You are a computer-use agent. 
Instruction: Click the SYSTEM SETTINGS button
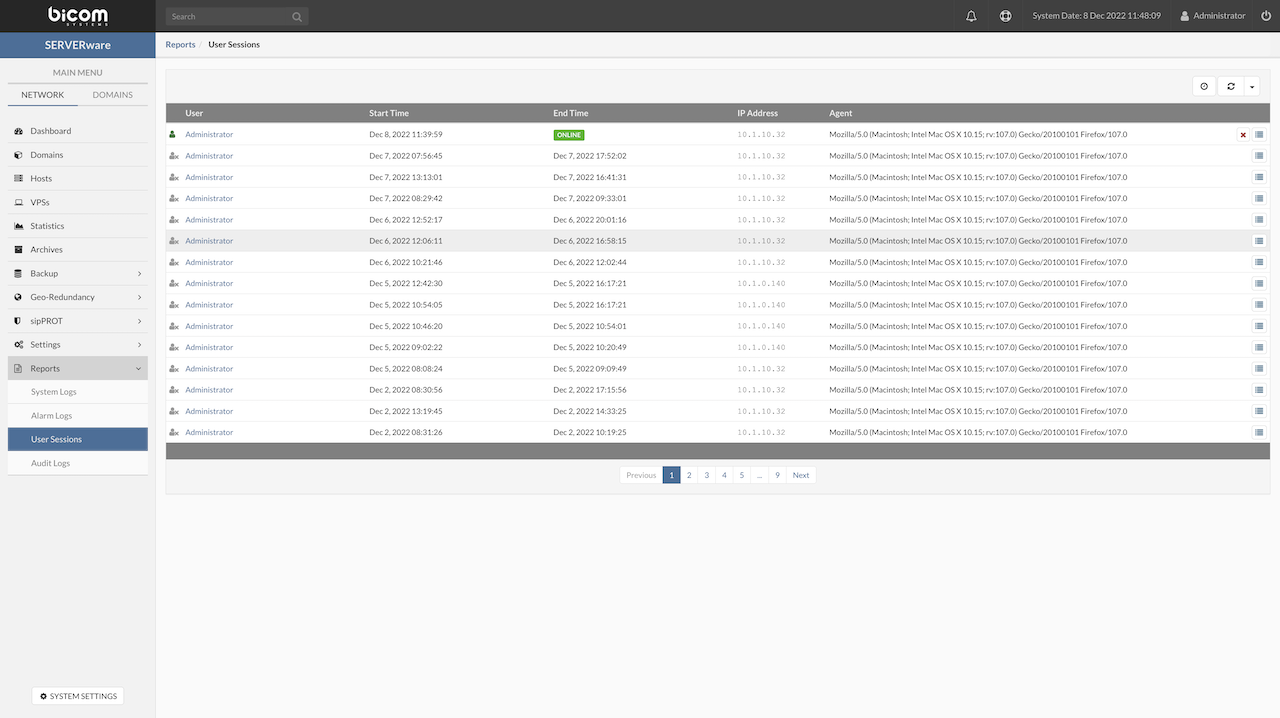78,696
